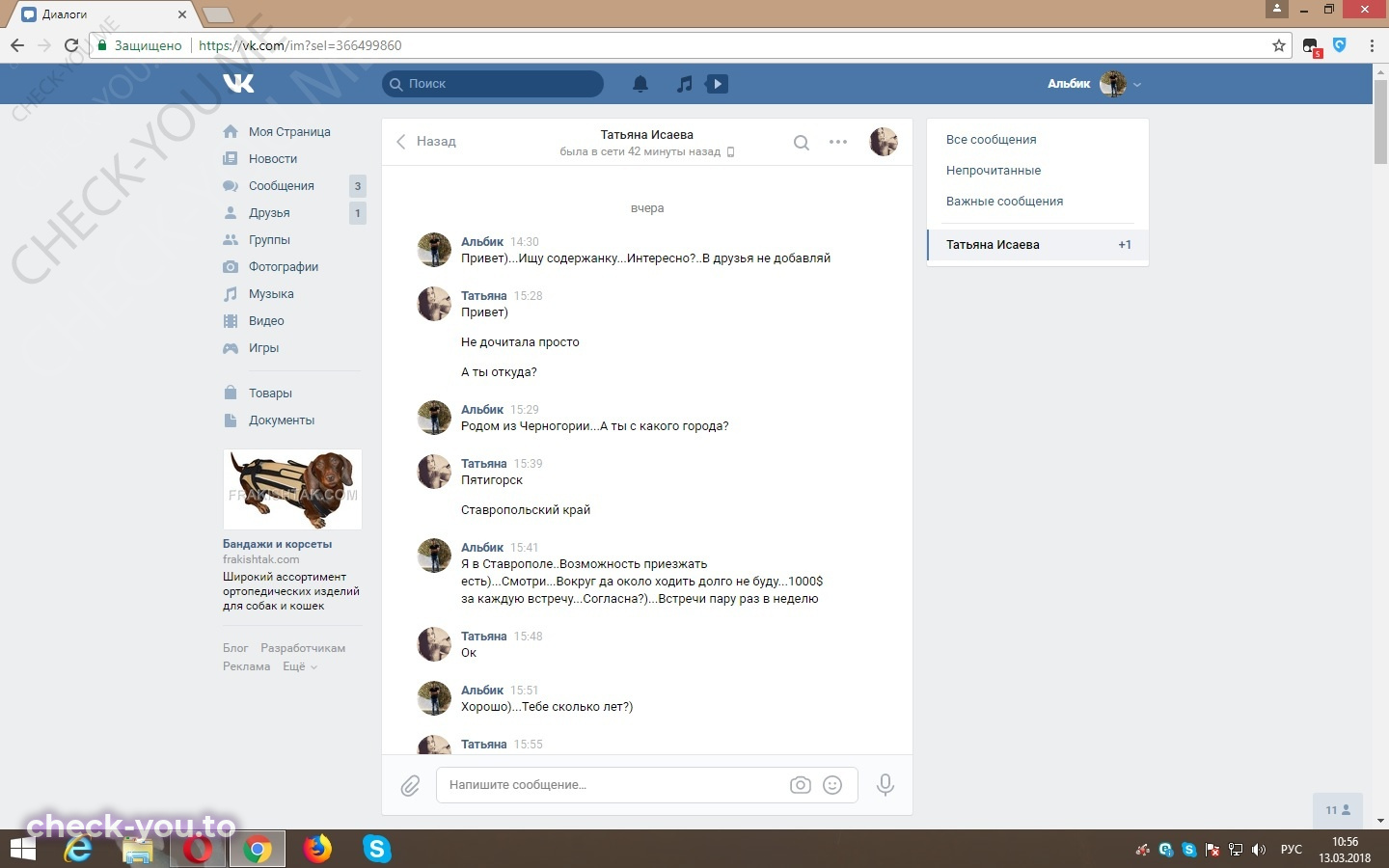The height and width of the screenshot is (868, 1389).
Task: Launch Opera from the taskbar
Action: [x=198, y=849]
